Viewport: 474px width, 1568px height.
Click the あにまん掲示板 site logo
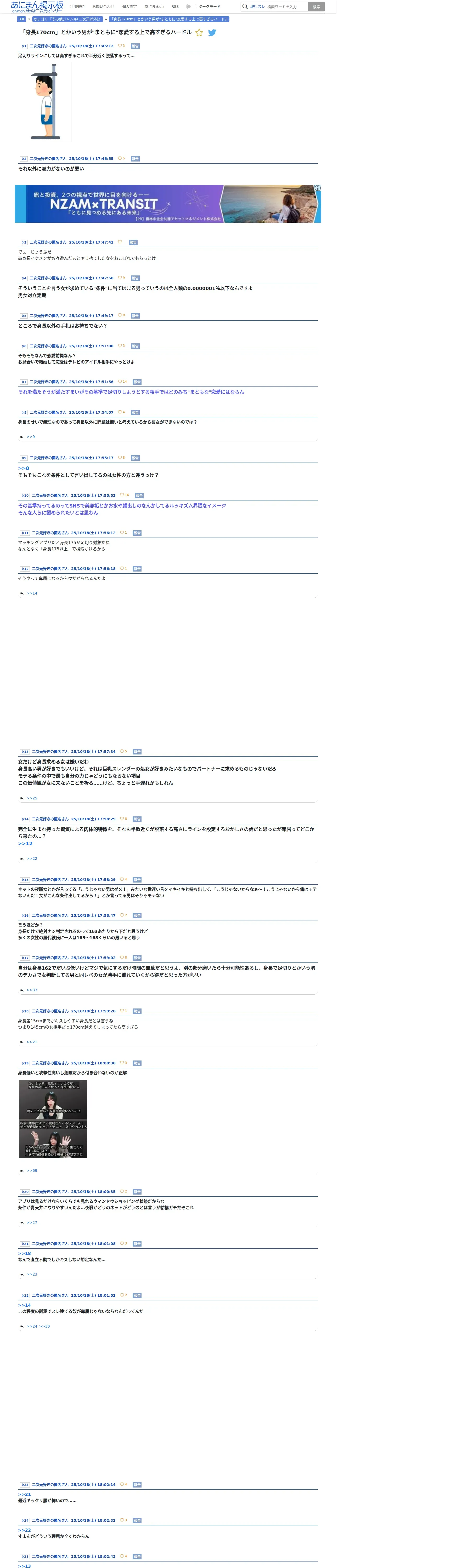(x=37, y=7)
